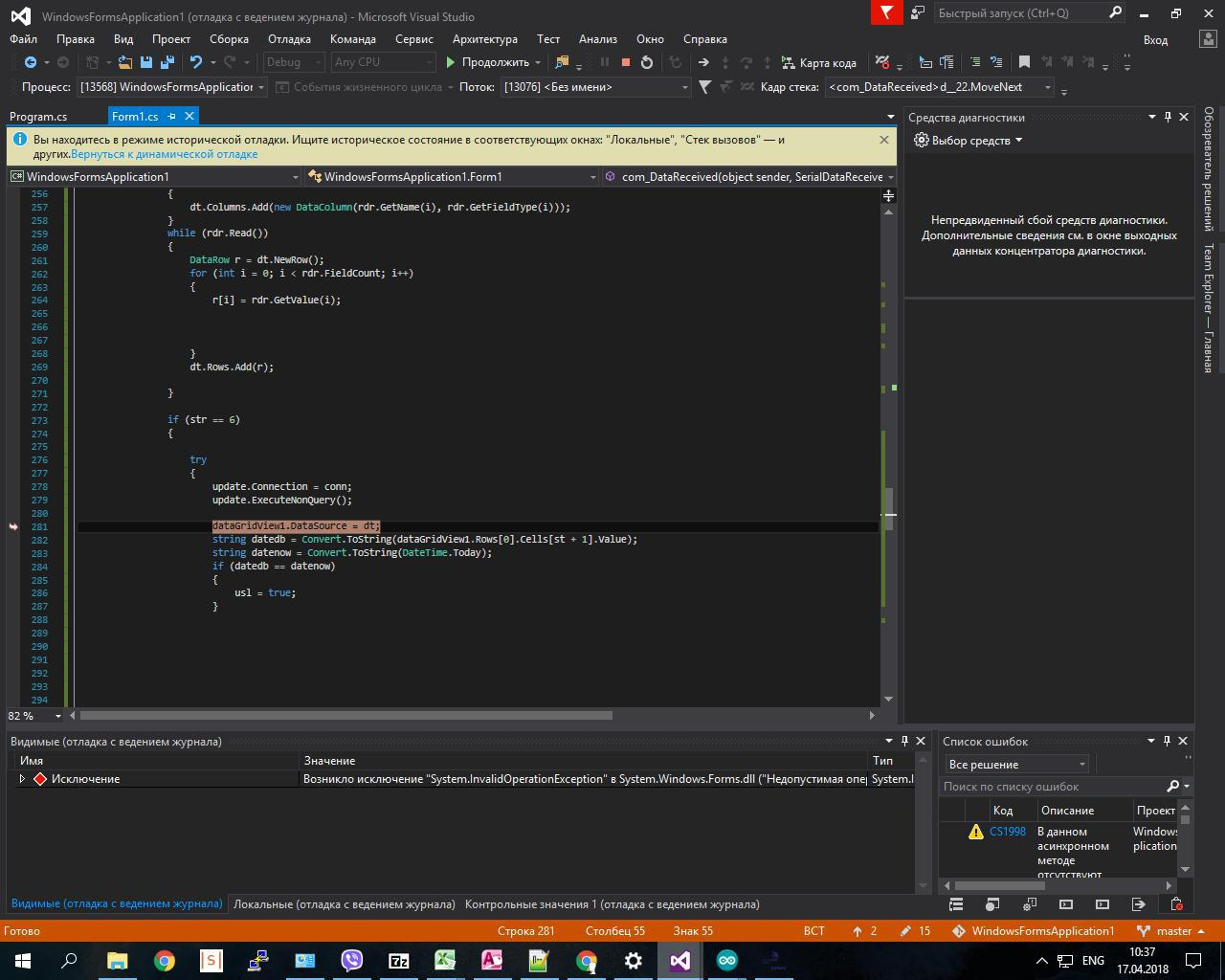The height and width of the screenshot is (980, 1225).
Task: Click the feedback flag notification icon
Action: tap(887, 12)
